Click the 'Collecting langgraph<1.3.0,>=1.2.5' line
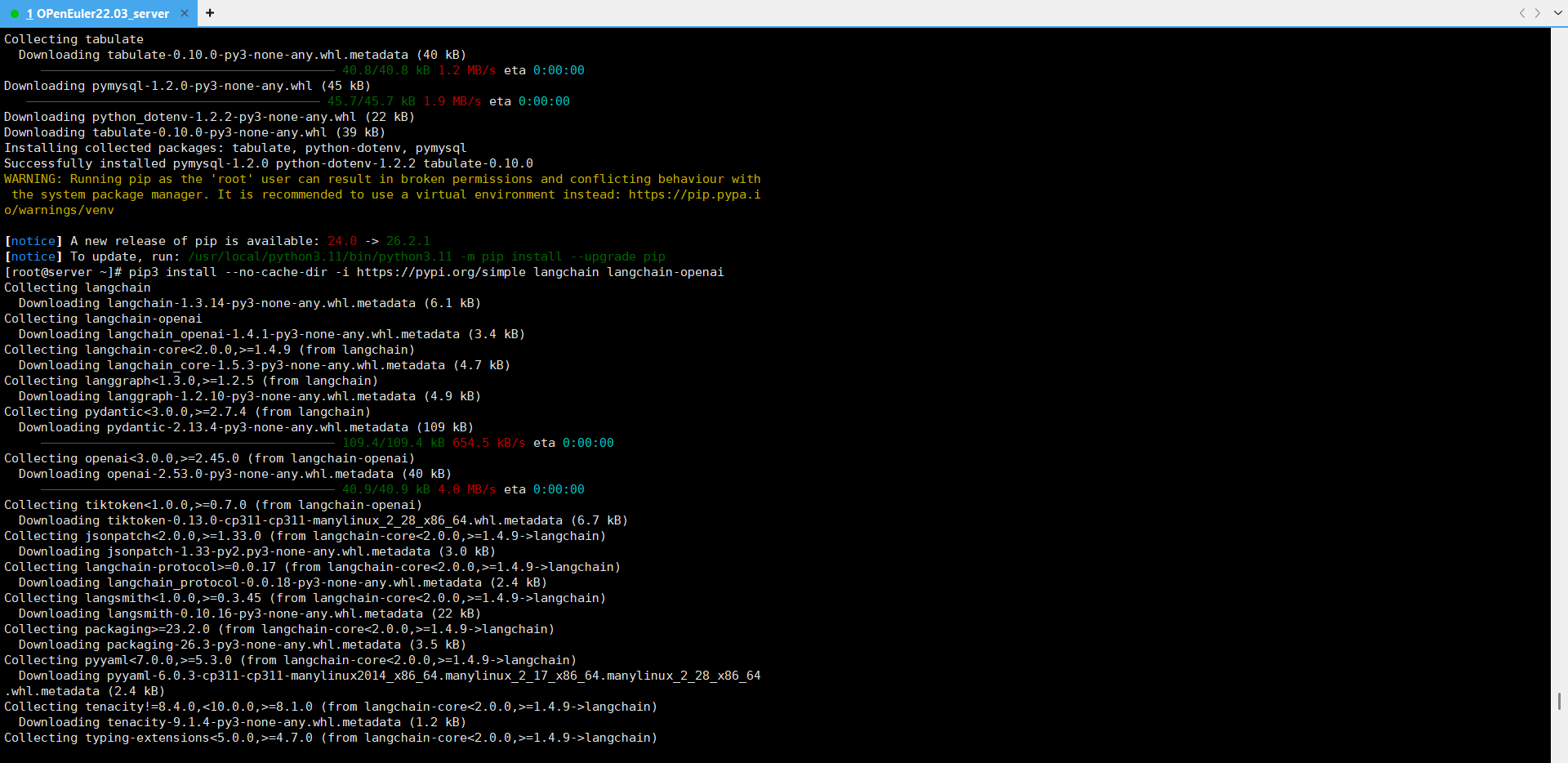Viewport: 1568px width, 763px height. coord(191,381)
